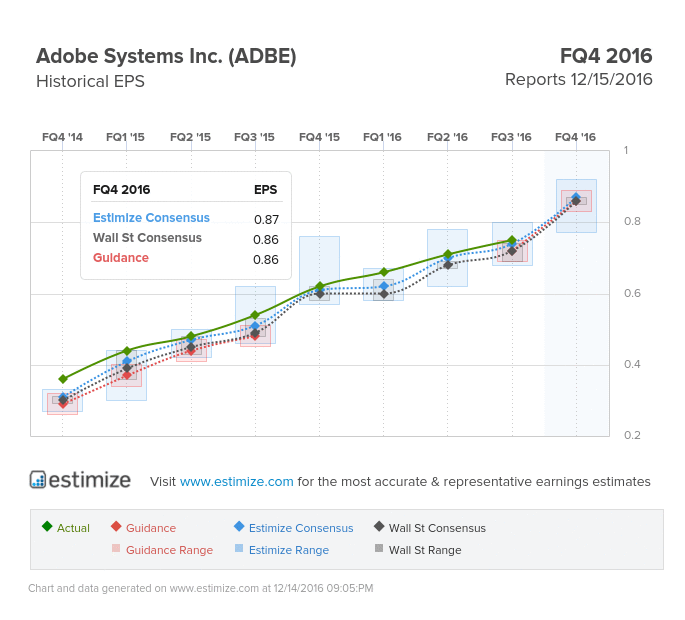
Task: Toggle the Actual legend label
Action: 73,528
